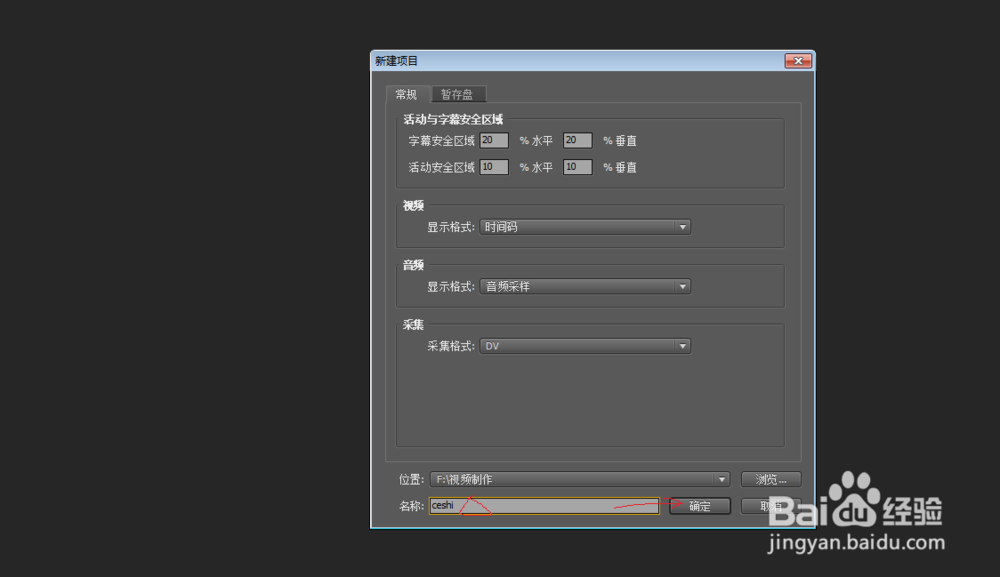Click the 活动安全区域 horizontal value 10 field
This screenshot has width=1000, height=577.
494,167
